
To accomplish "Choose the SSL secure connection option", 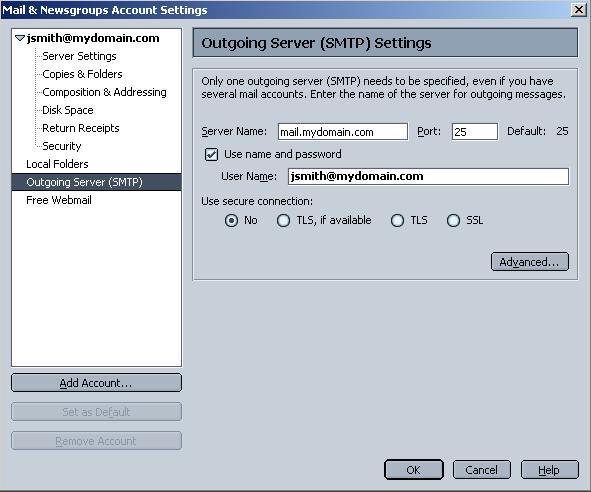I will (453, 221).
